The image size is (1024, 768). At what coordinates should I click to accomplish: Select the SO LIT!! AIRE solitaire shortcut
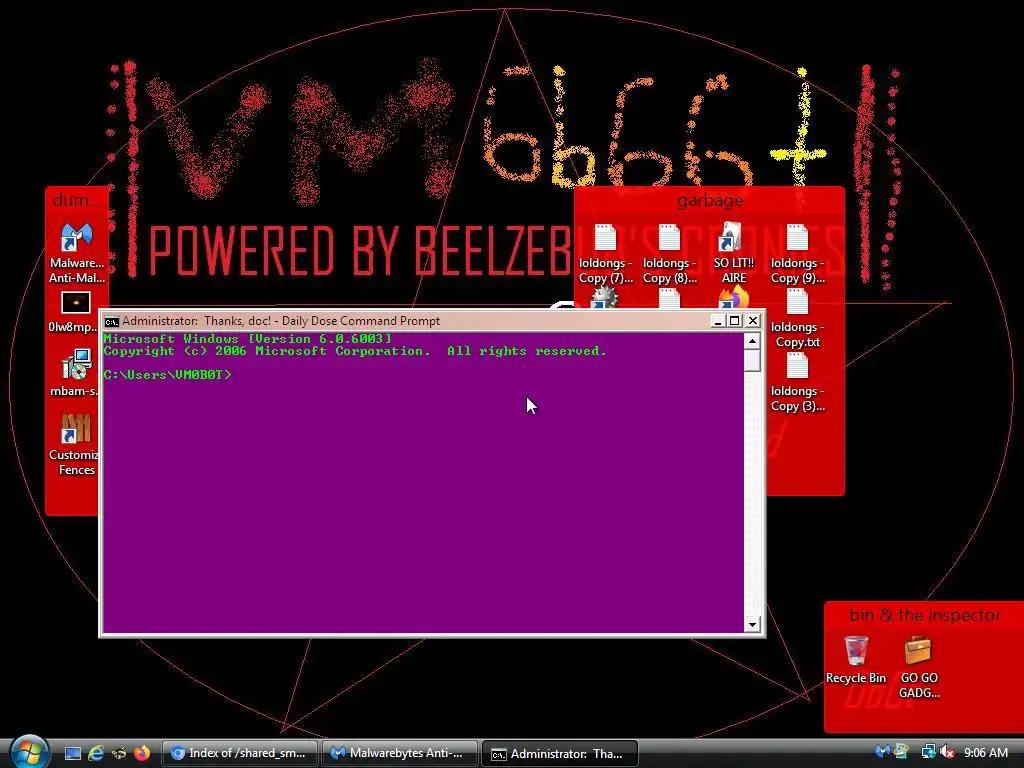[733, 253]
